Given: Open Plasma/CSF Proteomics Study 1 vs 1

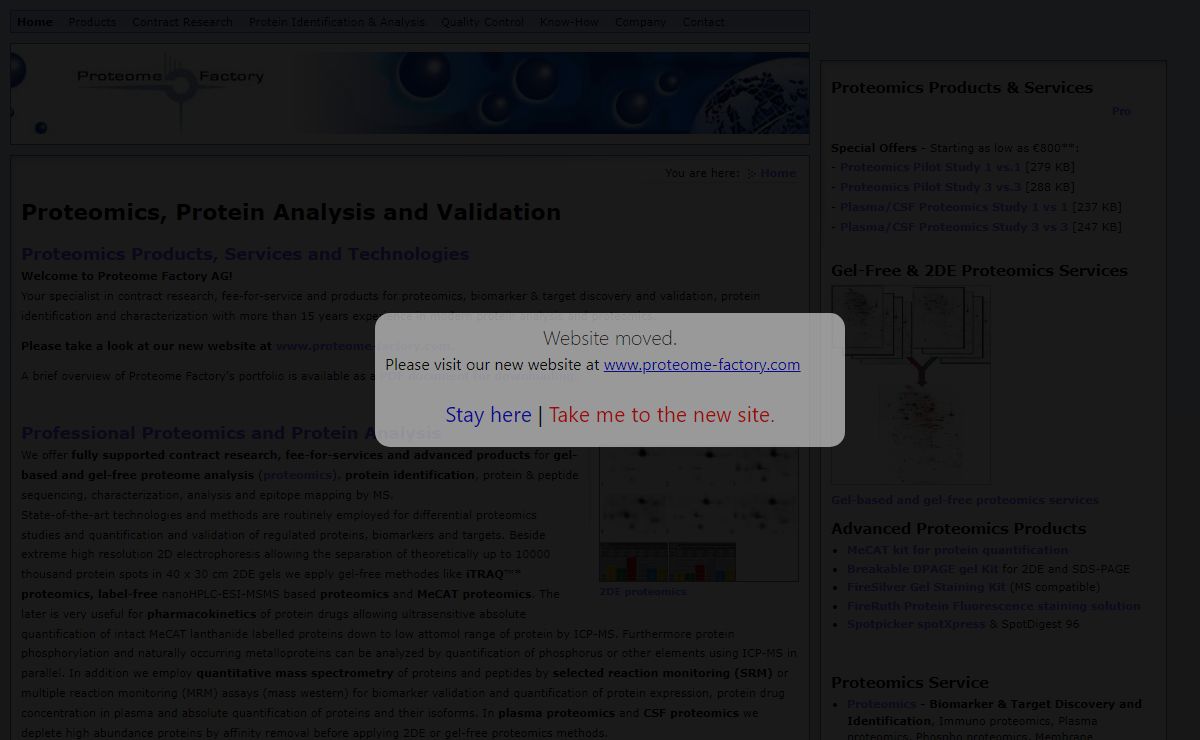Looking at the screenshot, I should coord(954,207).
